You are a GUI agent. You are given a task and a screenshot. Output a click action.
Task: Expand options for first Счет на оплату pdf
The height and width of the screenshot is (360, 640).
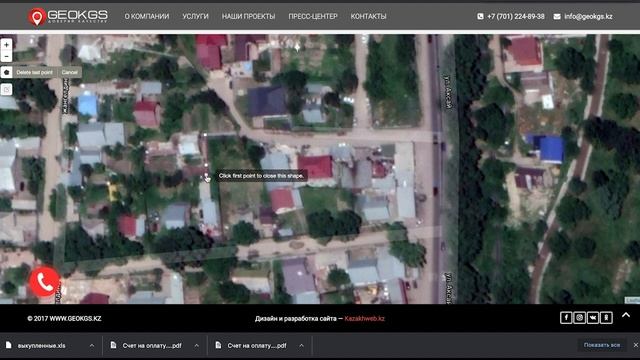tap(196, 345)
